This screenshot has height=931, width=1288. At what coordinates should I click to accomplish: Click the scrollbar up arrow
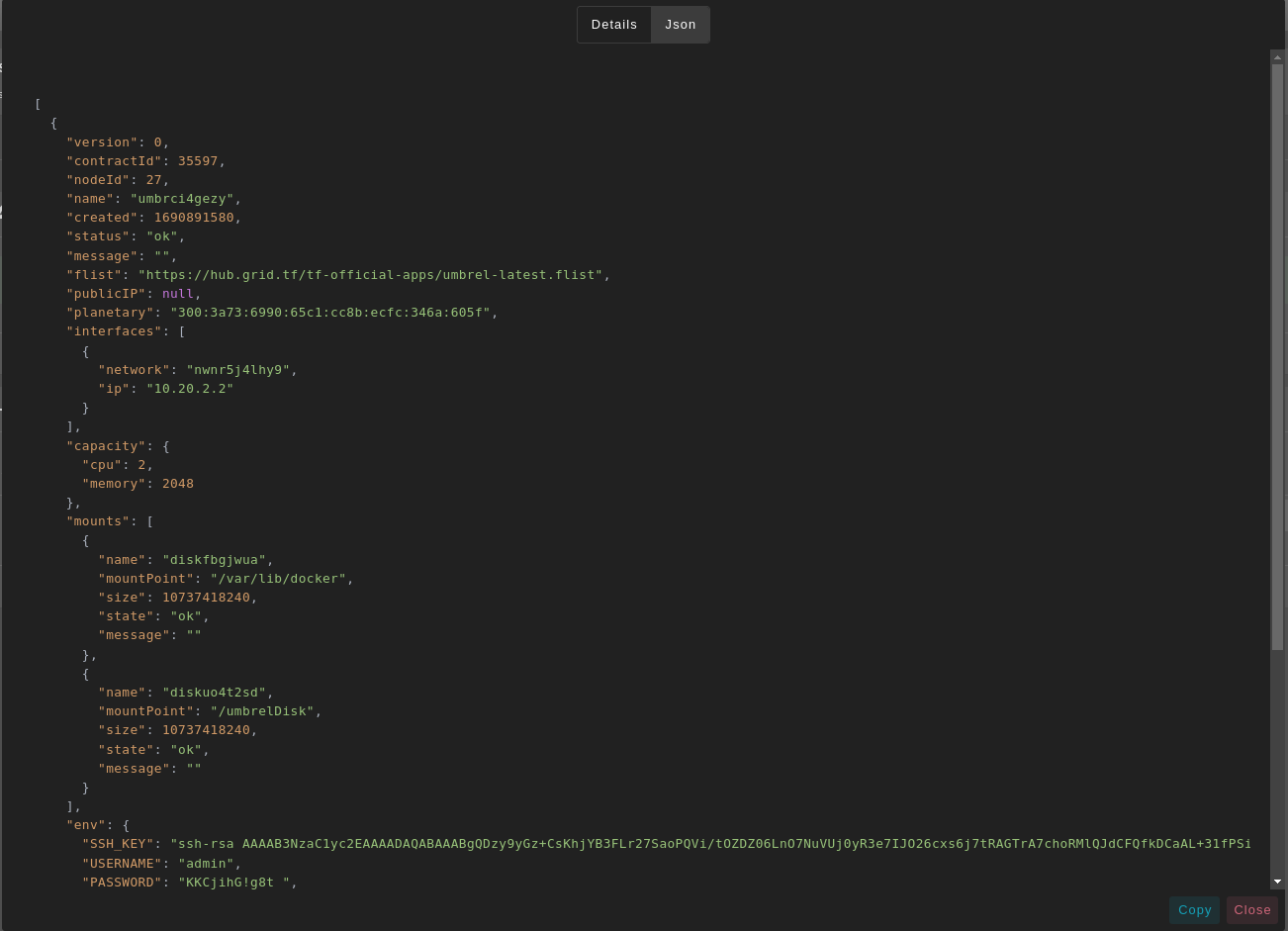click(1277, 57)
